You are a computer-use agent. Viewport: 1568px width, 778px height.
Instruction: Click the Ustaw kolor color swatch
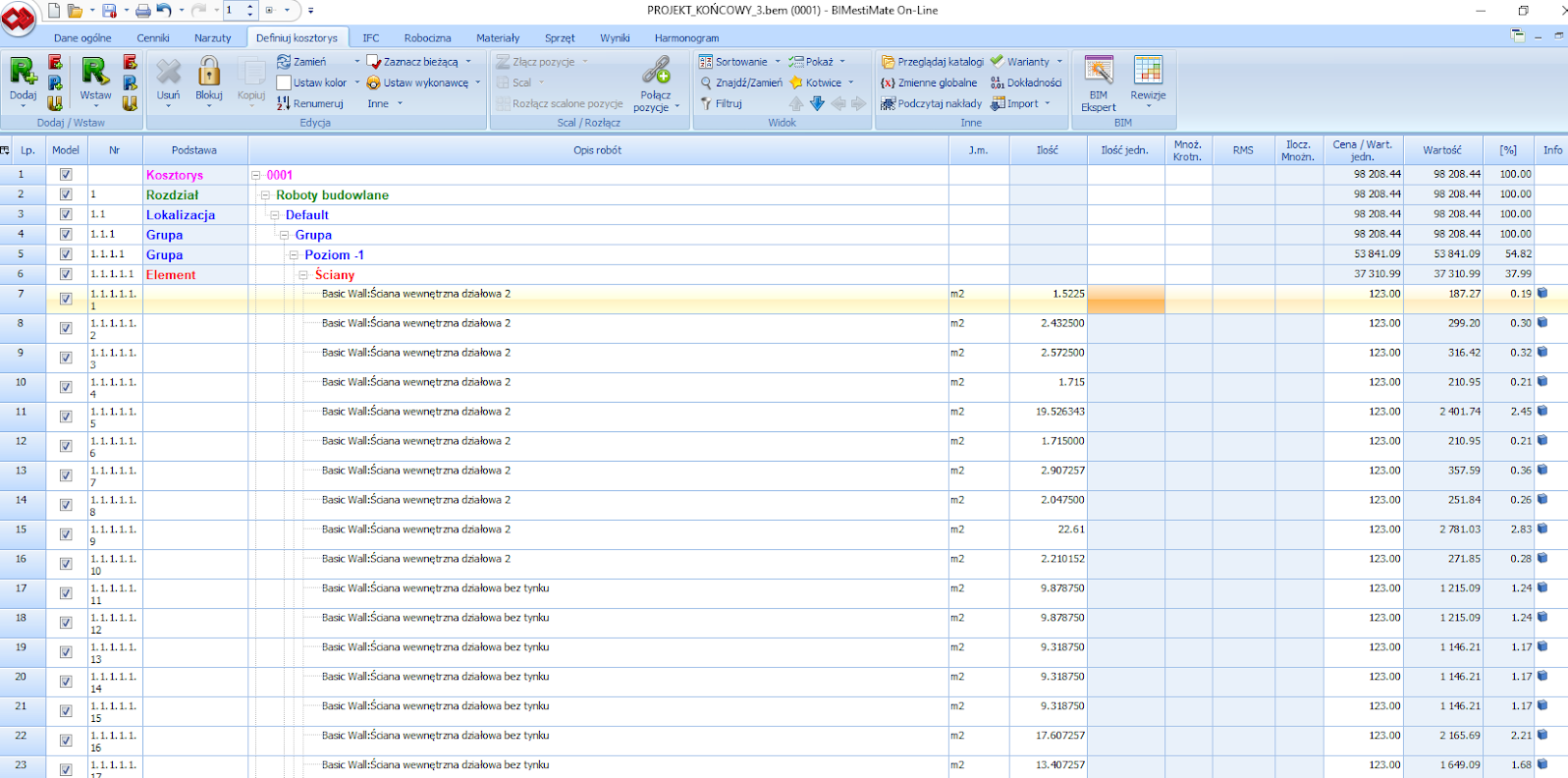click(x=284, y=83)
